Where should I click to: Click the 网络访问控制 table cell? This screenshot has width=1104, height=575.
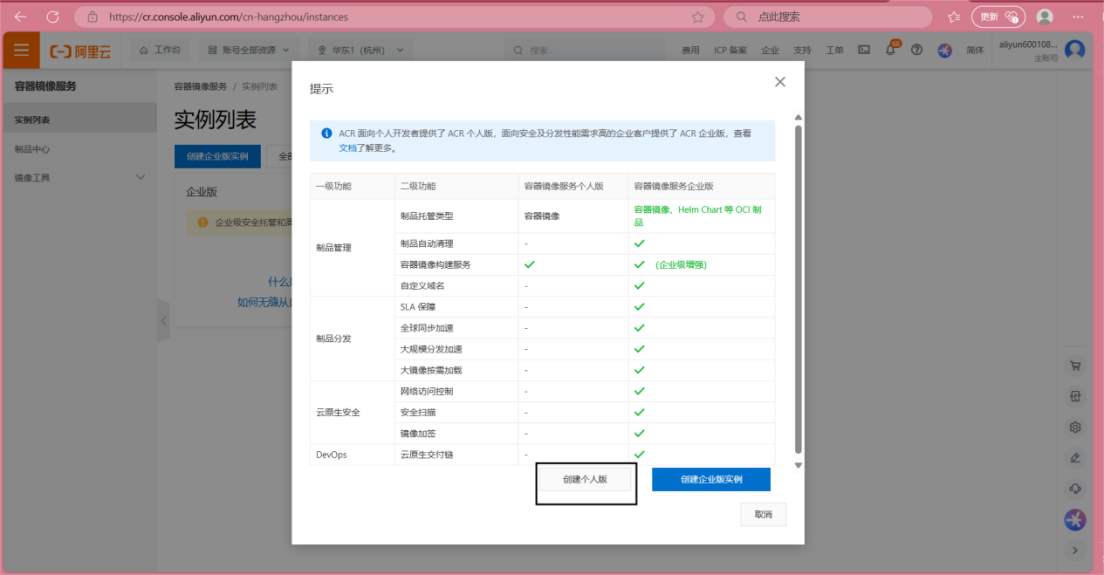[x=456, y=391]
